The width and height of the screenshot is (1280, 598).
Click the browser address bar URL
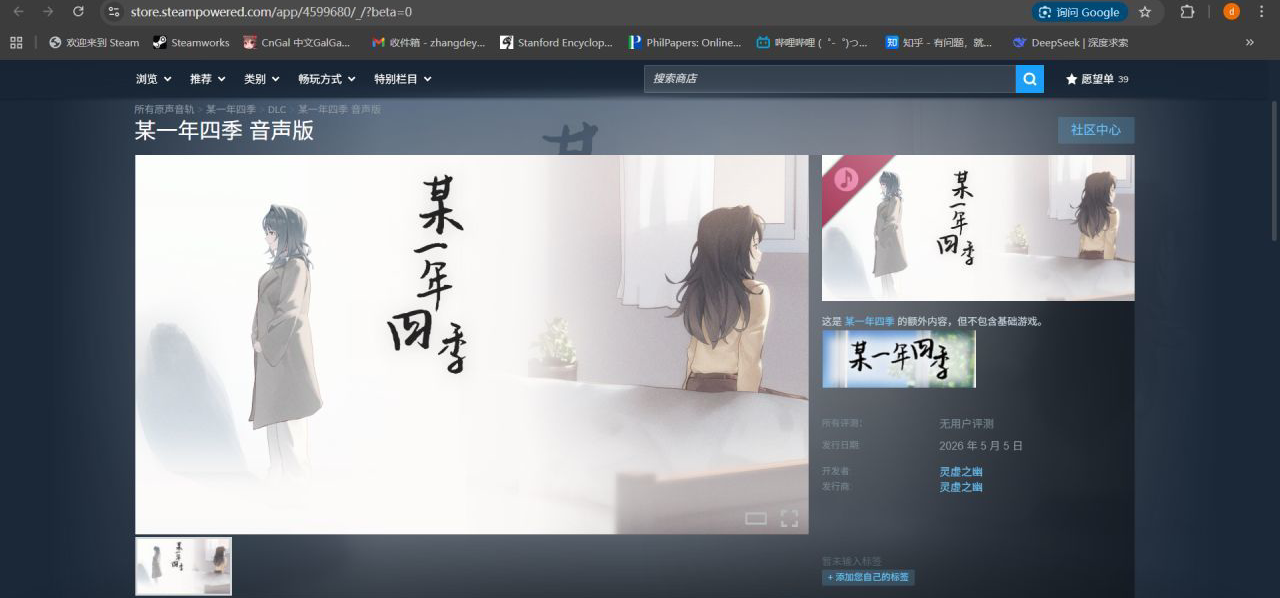271,12
